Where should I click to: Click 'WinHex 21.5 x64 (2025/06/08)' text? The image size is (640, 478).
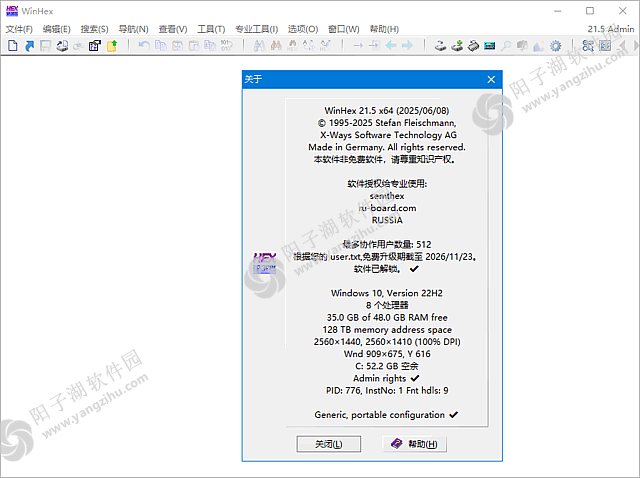387,111
